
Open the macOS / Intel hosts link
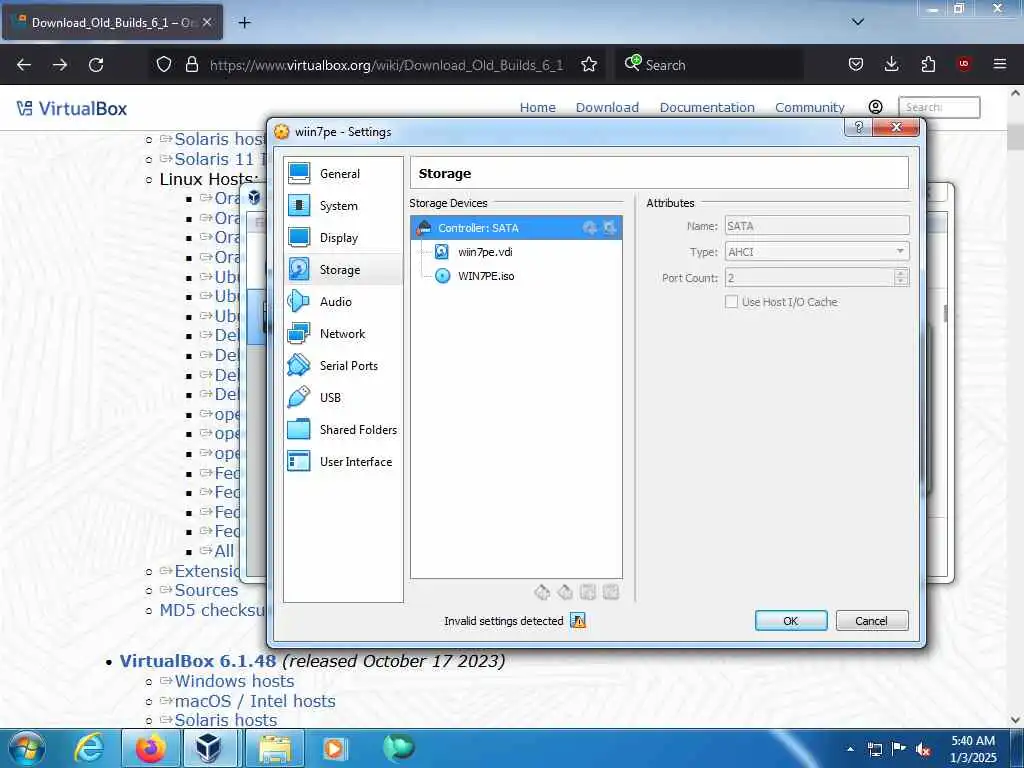(x=255, y=701)
